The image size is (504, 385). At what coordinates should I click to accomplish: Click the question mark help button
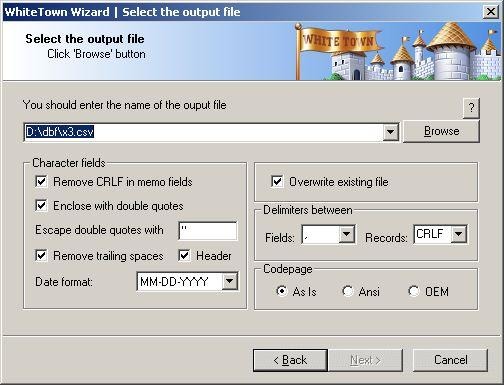point(471,108)
